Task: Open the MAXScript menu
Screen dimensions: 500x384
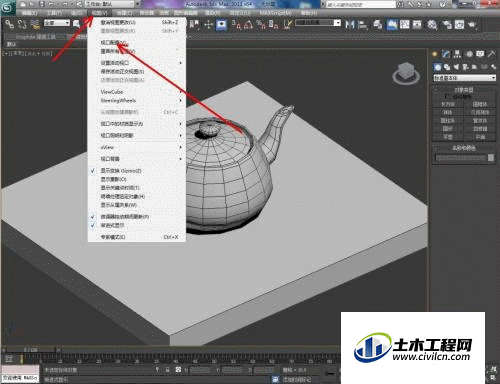Action: (x=275, y=13)
